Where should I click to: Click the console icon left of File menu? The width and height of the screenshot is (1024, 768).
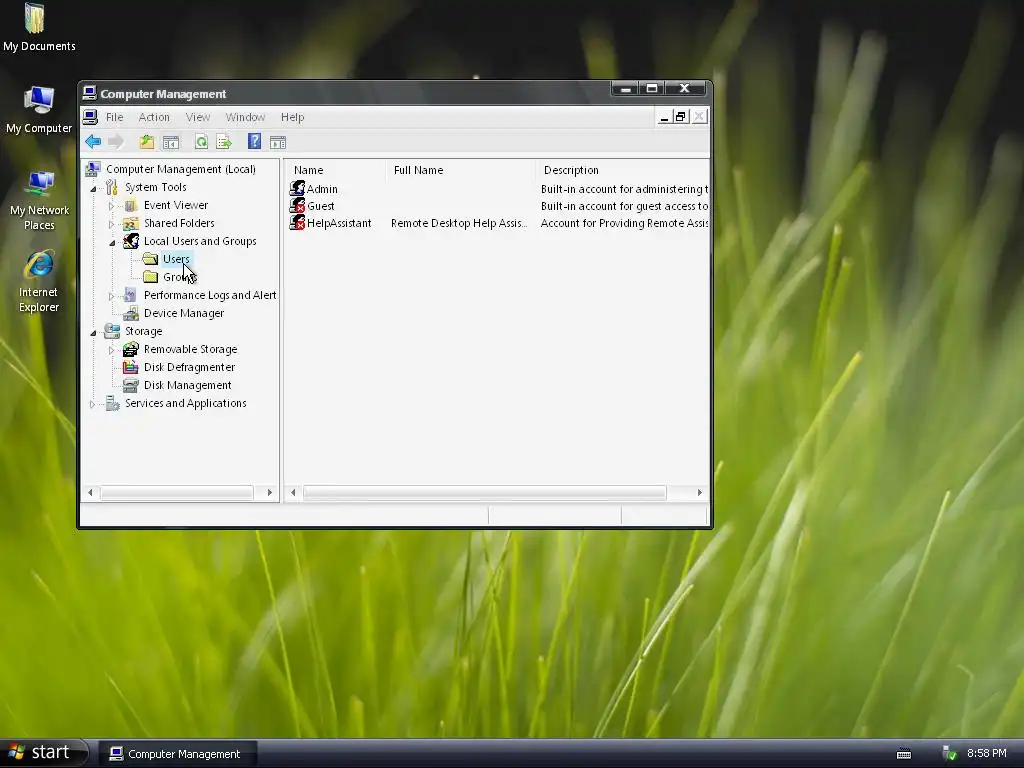point(90,117)
